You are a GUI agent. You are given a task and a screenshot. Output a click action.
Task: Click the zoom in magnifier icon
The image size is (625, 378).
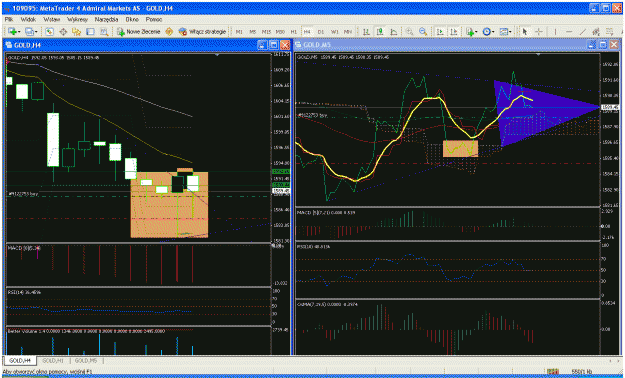tap(409, 32)
